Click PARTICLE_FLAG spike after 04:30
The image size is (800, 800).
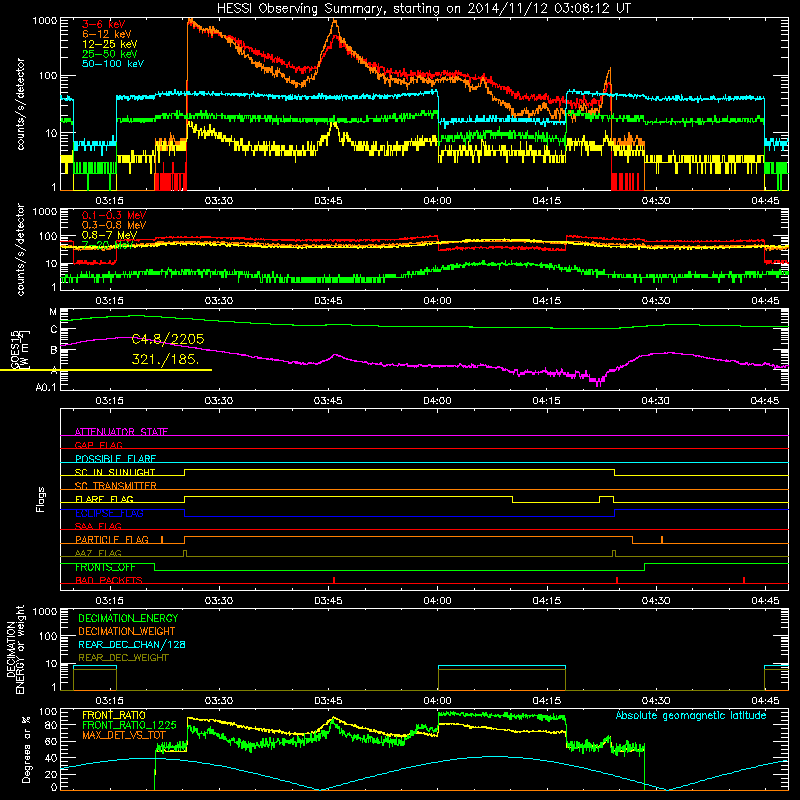[662, 540]
